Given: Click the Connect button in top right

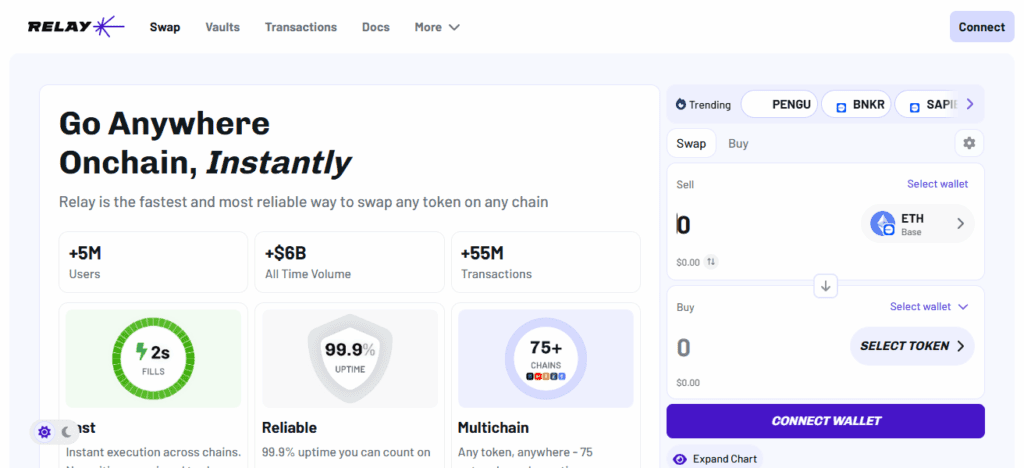Looking at the screenshot, I should 981,27.
